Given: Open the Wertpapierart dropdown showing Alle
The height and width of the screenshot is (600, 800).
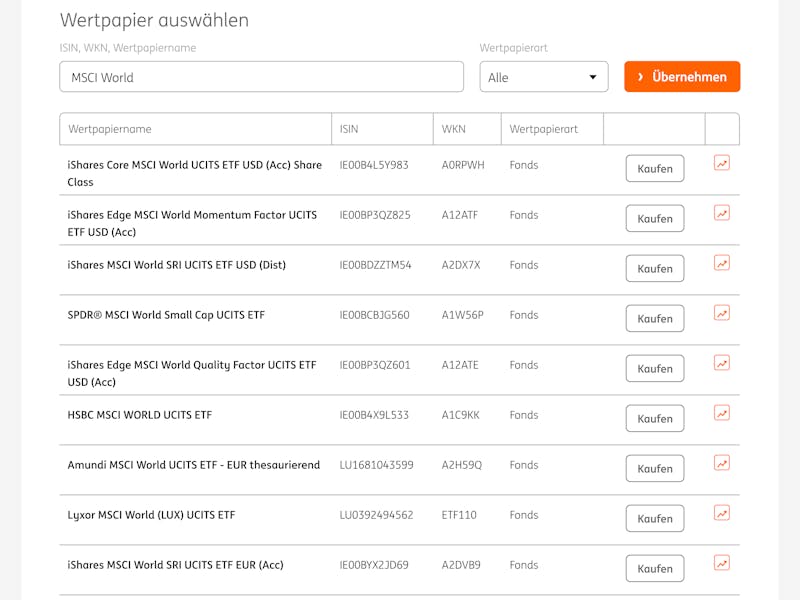Looking at the screenshot, I should (544, 77).
